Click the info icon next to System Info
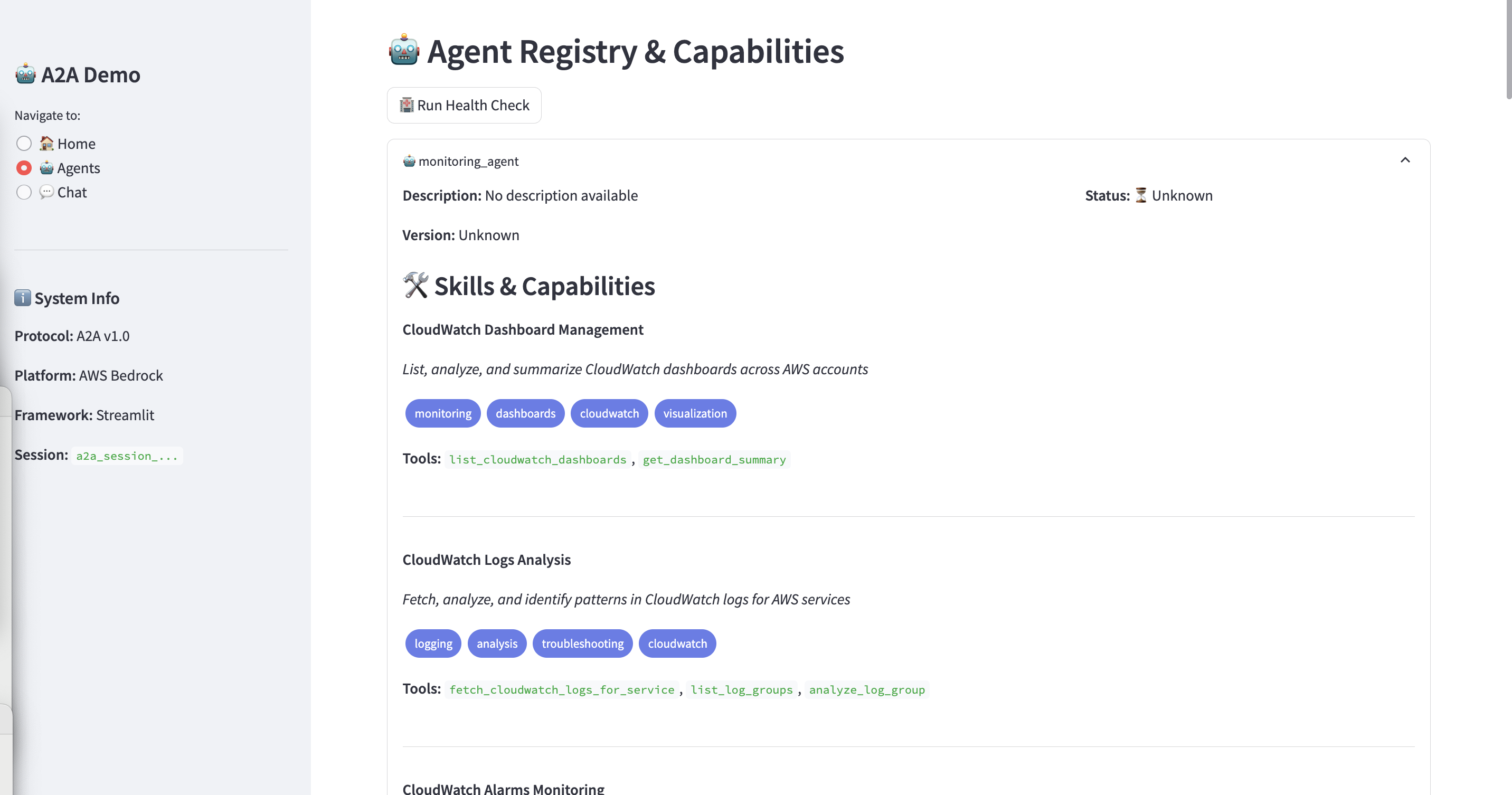This screenshot has width=1512, height=795. pos(22,297)
